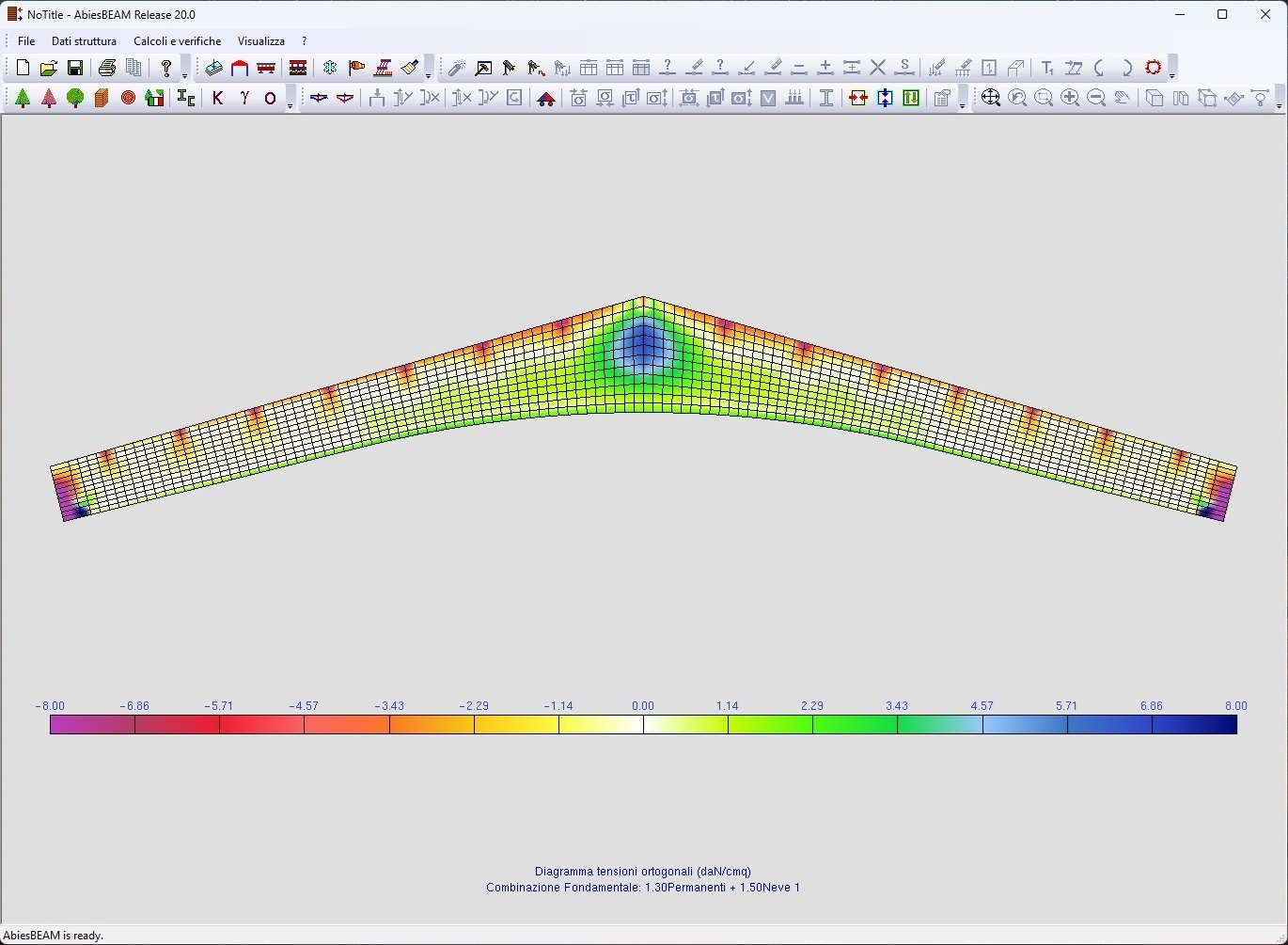Click the zoom extents magnifier icon

pyautogui.click(x=991, y=98)
